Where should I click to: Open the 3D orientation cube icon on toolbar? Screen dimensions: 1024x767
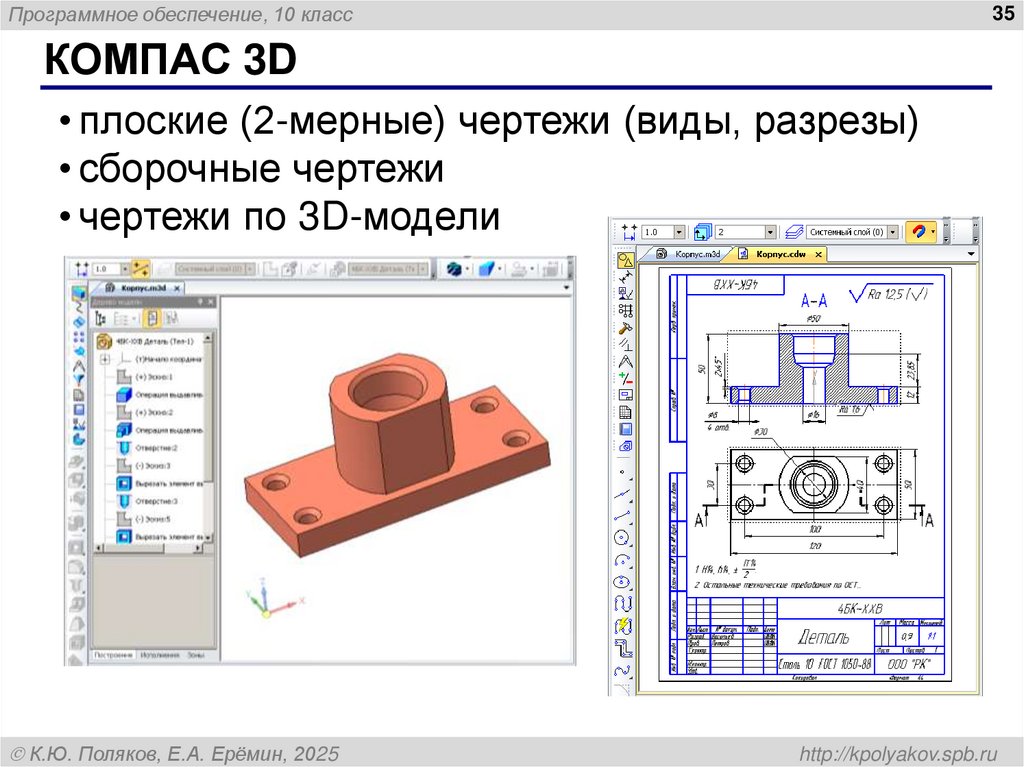point(453,268)
